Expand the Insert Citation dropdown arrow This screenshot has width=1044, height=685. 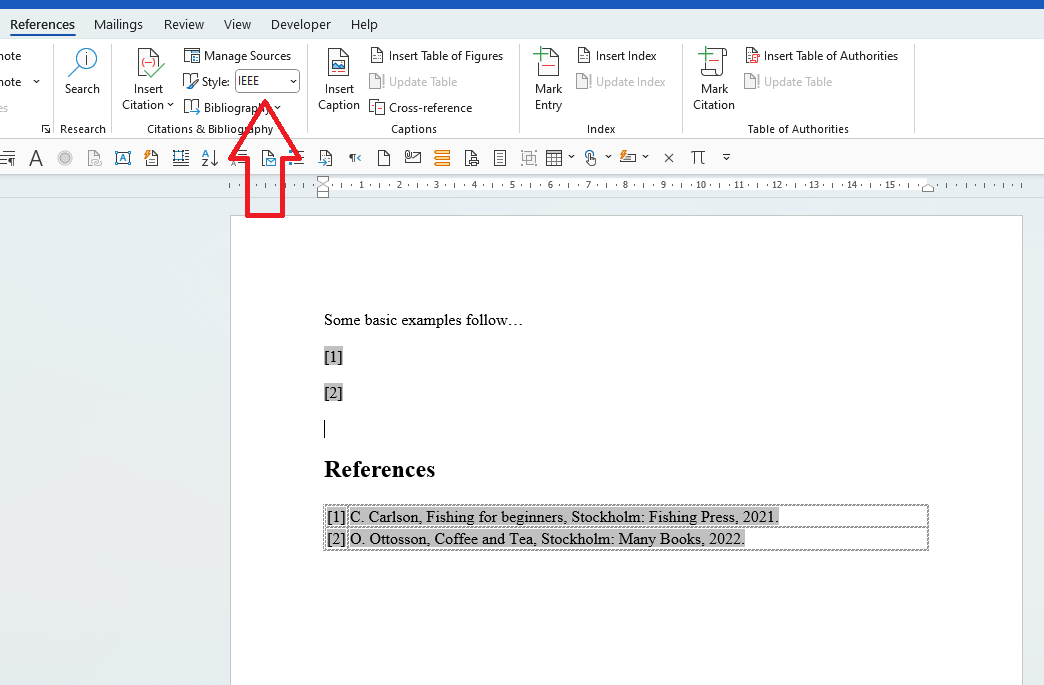(170, 105)
